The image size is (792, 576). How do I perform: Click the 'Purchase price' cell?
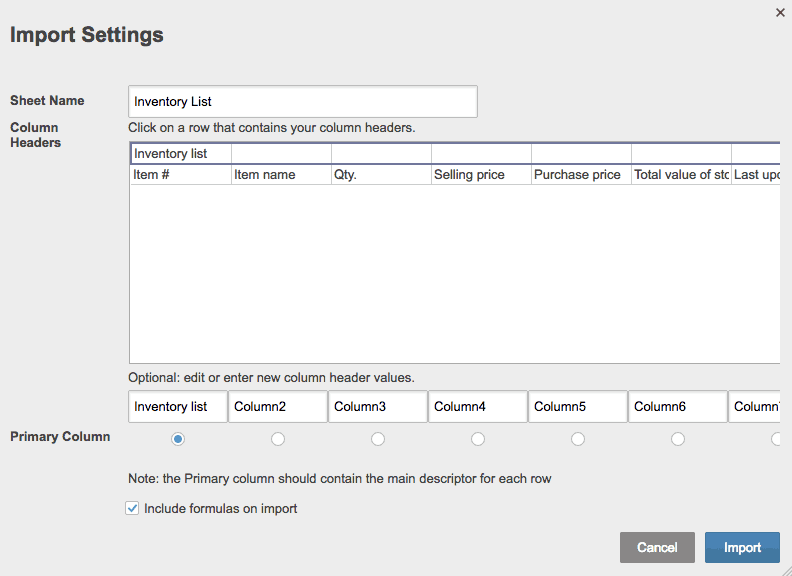(580, 175)
